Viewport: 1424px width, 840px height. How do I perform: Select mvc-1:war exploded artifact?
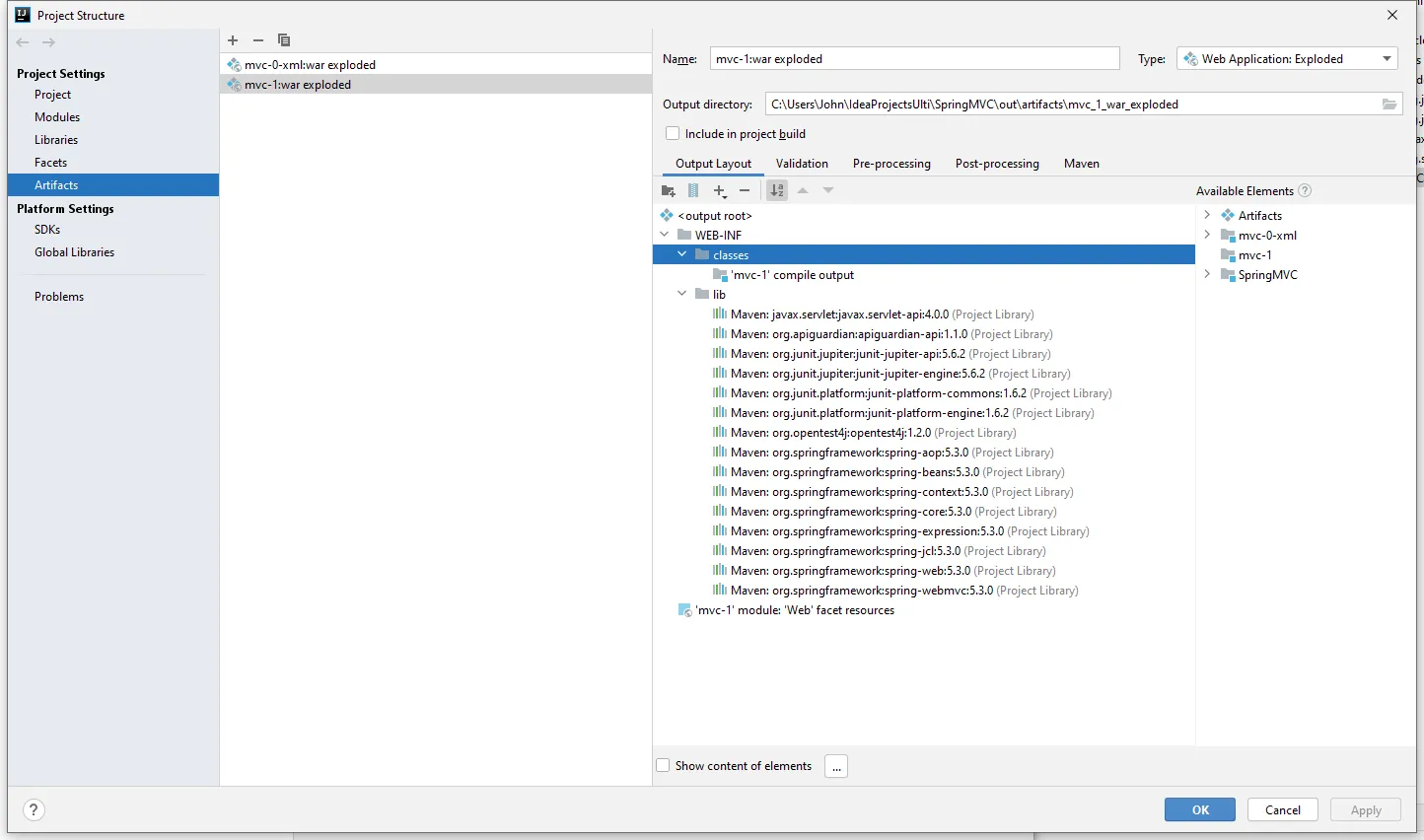point(435,85)
